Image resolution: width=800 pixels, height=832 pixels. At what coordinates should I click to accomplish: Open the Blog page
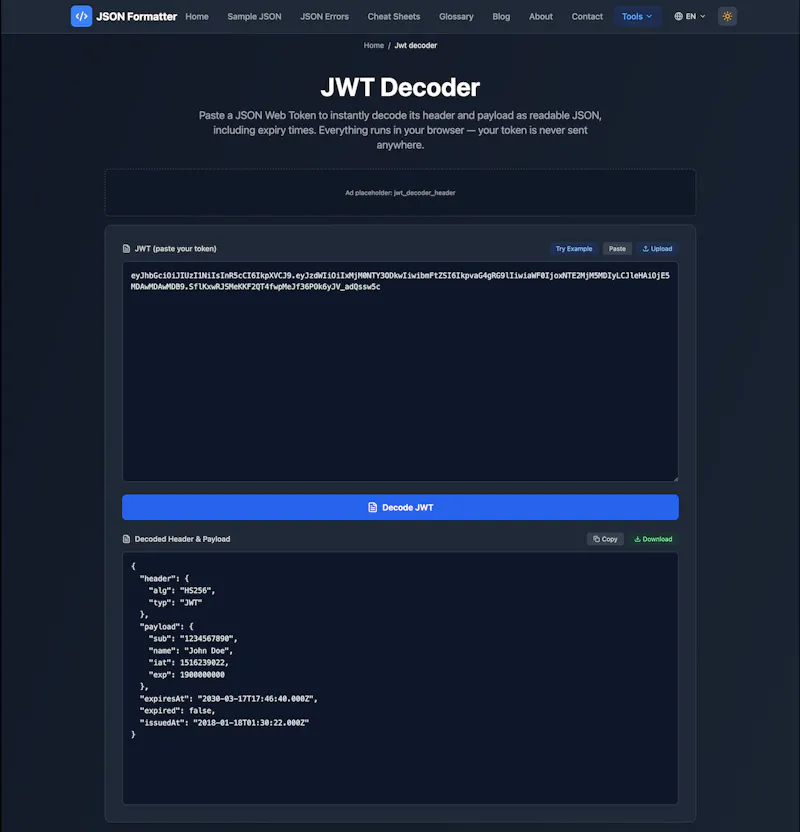[501, 16]
